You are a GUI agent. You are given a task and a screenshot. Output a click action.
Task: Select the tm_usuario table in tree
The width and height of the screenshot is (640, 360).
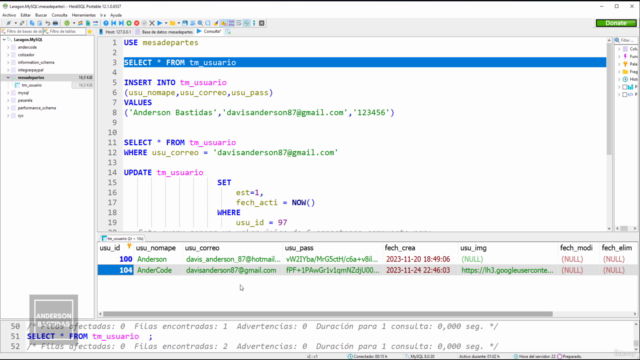coord(31,85)
